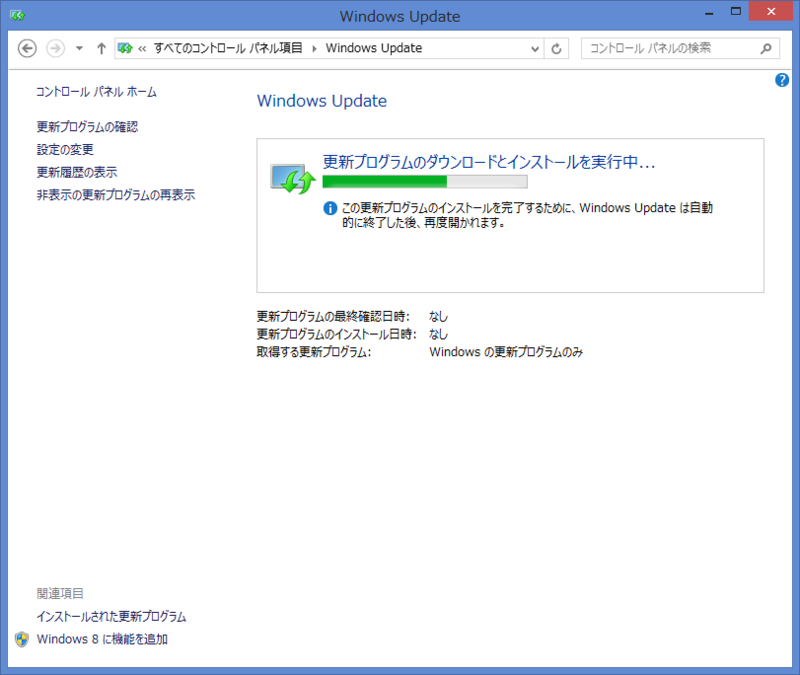This screenshot has height=675, width=800.
Task: Click Windows 8 に機能を追加 link
Action: pos(102,639)
